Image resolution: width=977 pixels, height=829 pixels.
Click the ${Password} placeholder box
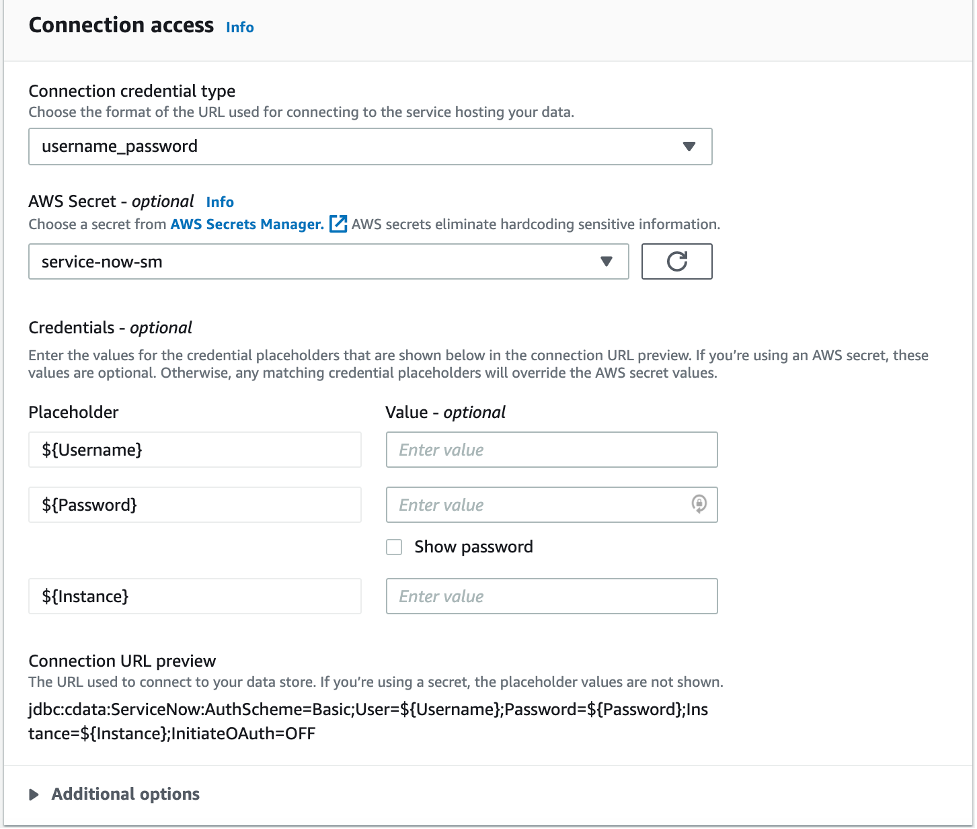(x=195, y=505)
